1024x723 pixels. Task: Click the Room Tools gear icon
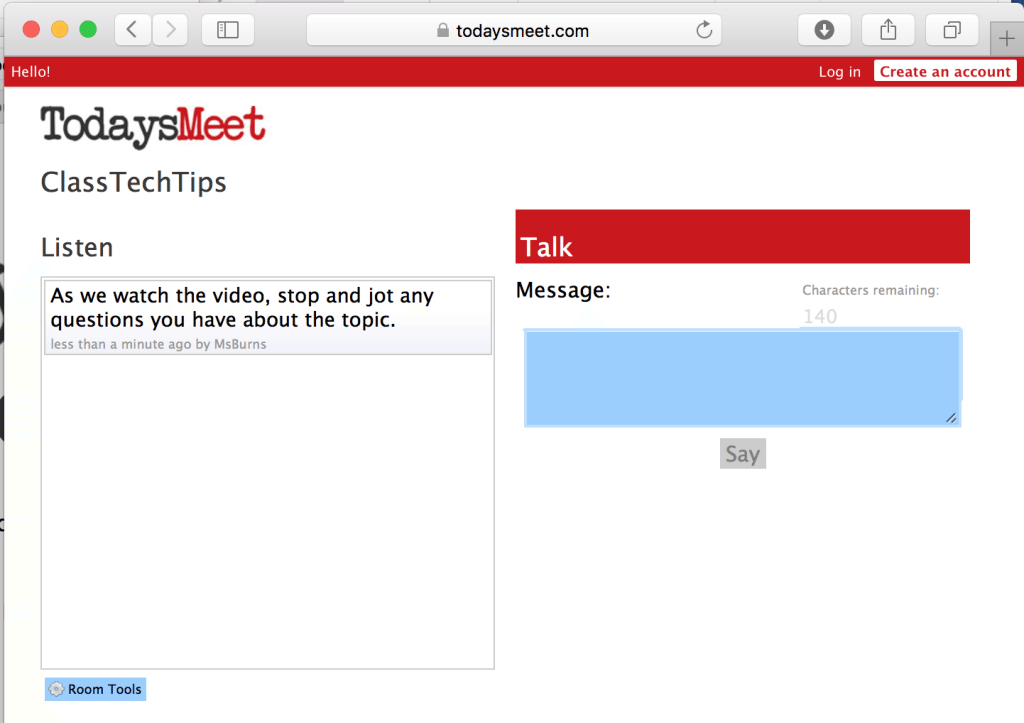[56, 689]
